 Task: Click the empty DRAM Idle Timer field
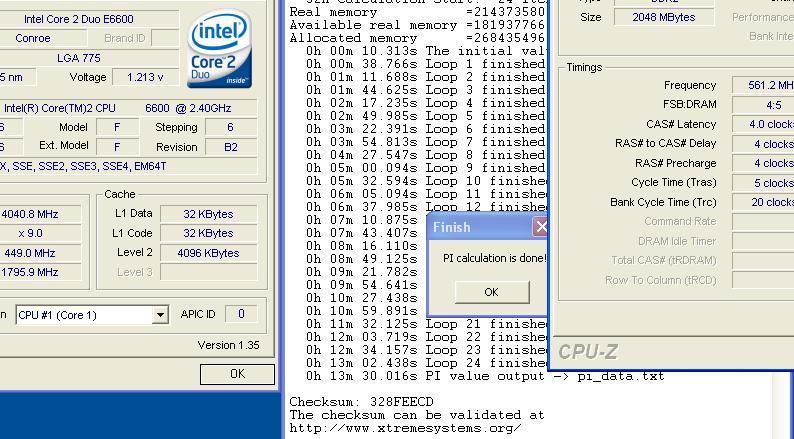(763, 241)
